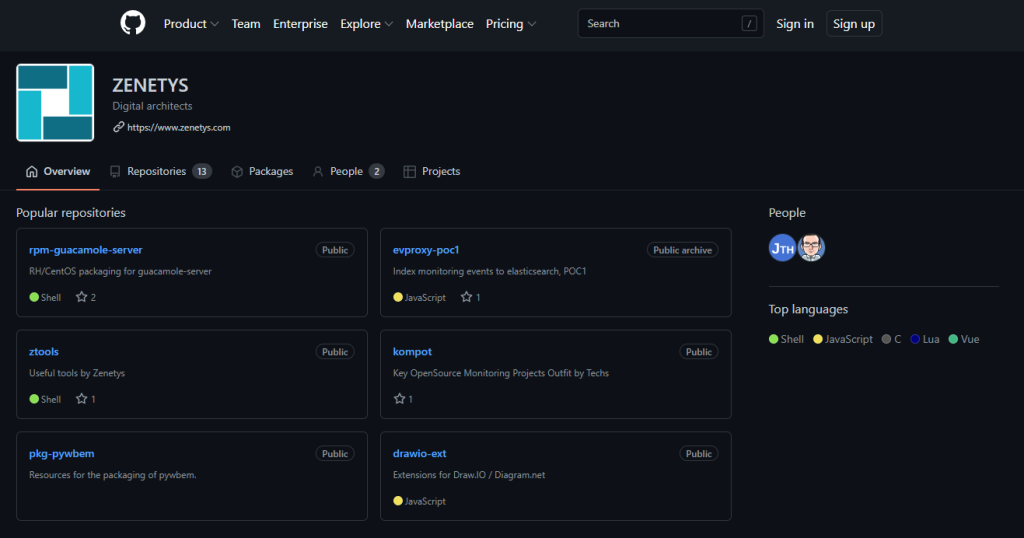This screenshot has height=538, width=1024.
Task: Open the Packages tab
Action: coord(262,172)
